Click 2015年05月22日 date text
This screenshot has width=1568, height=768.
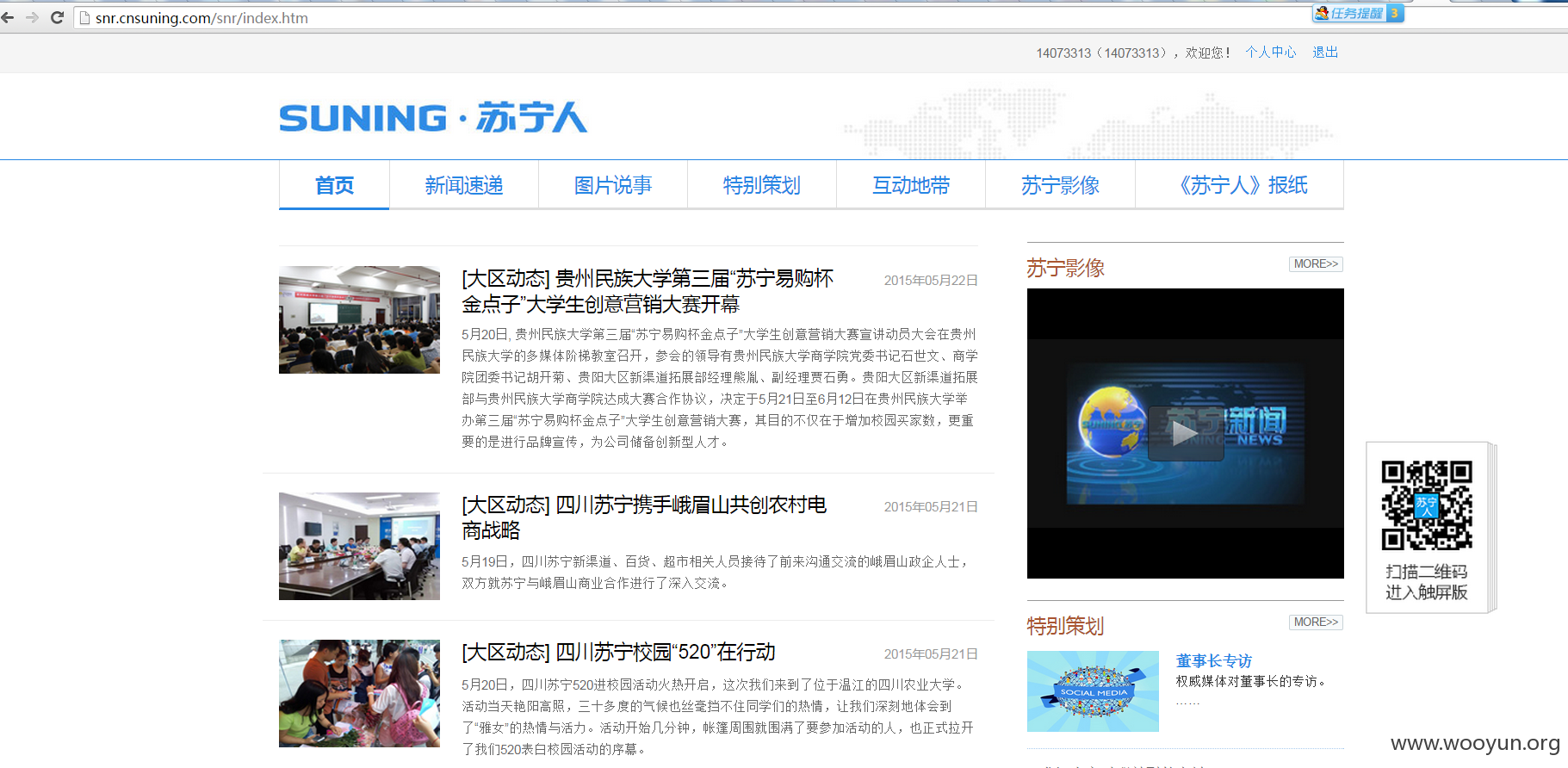pos(931,281)
